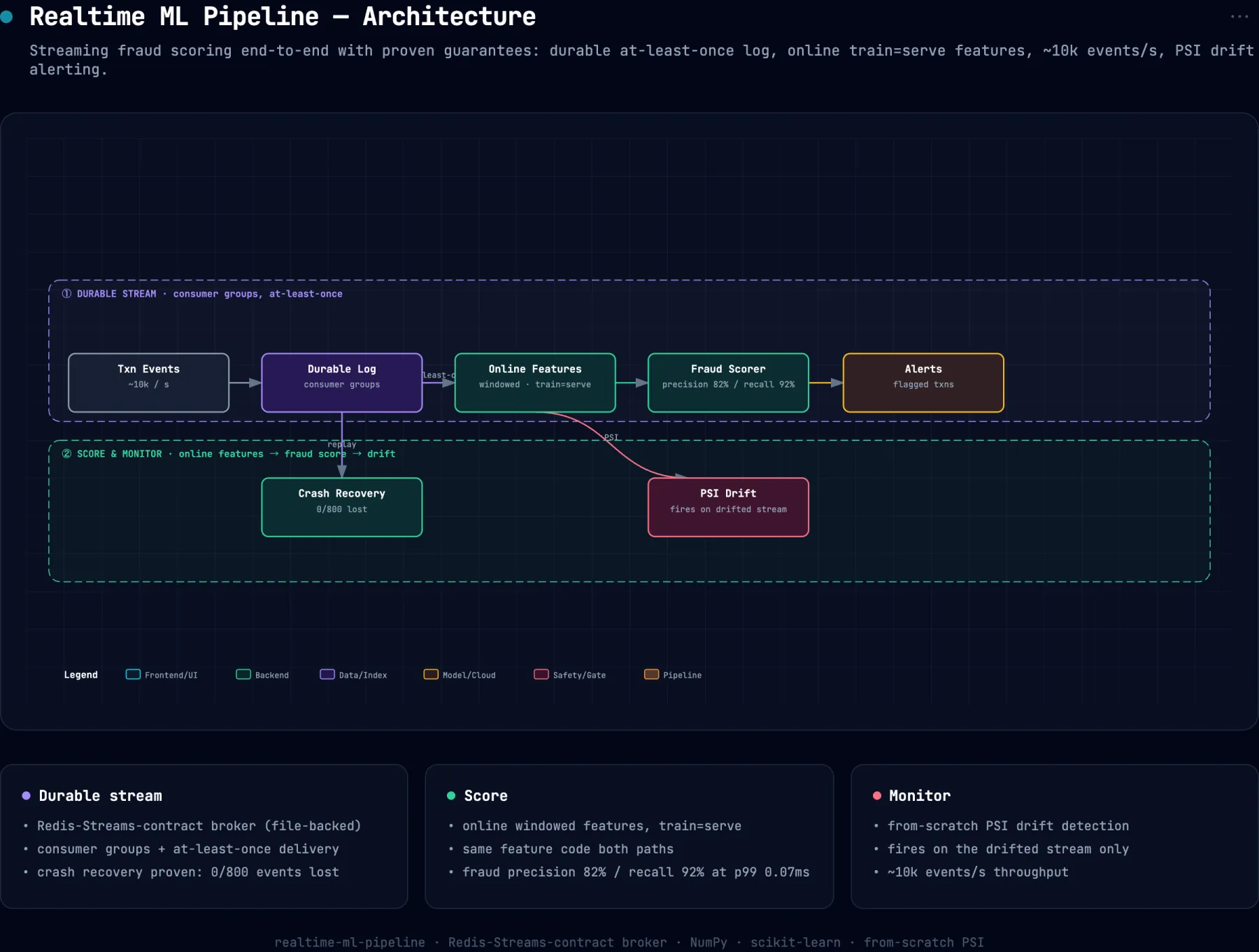The width and height of the screenshot is (1259, 952).
Task: Click 'Realtime ML Pipeline — Architecture' title
Action: click(283, 16)
